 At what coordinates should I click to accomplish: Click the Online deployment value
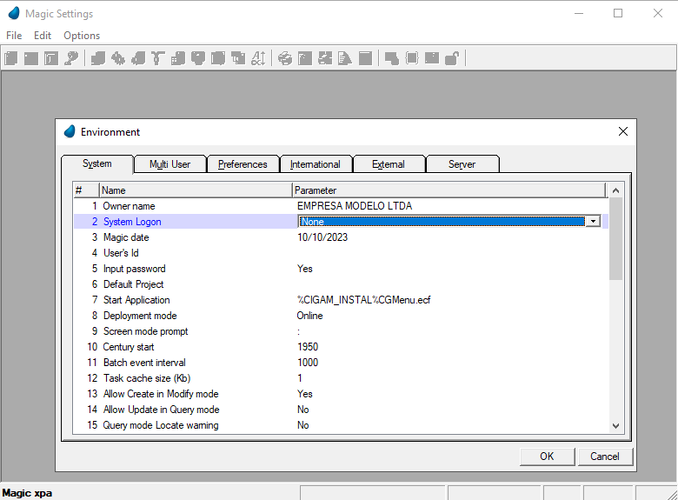pos(310,315)
